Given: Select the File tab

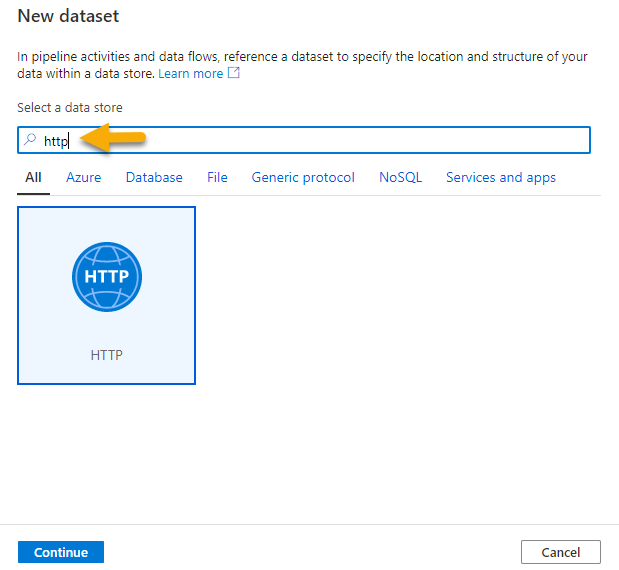Looking at the screenshot, I should point(217,178).
